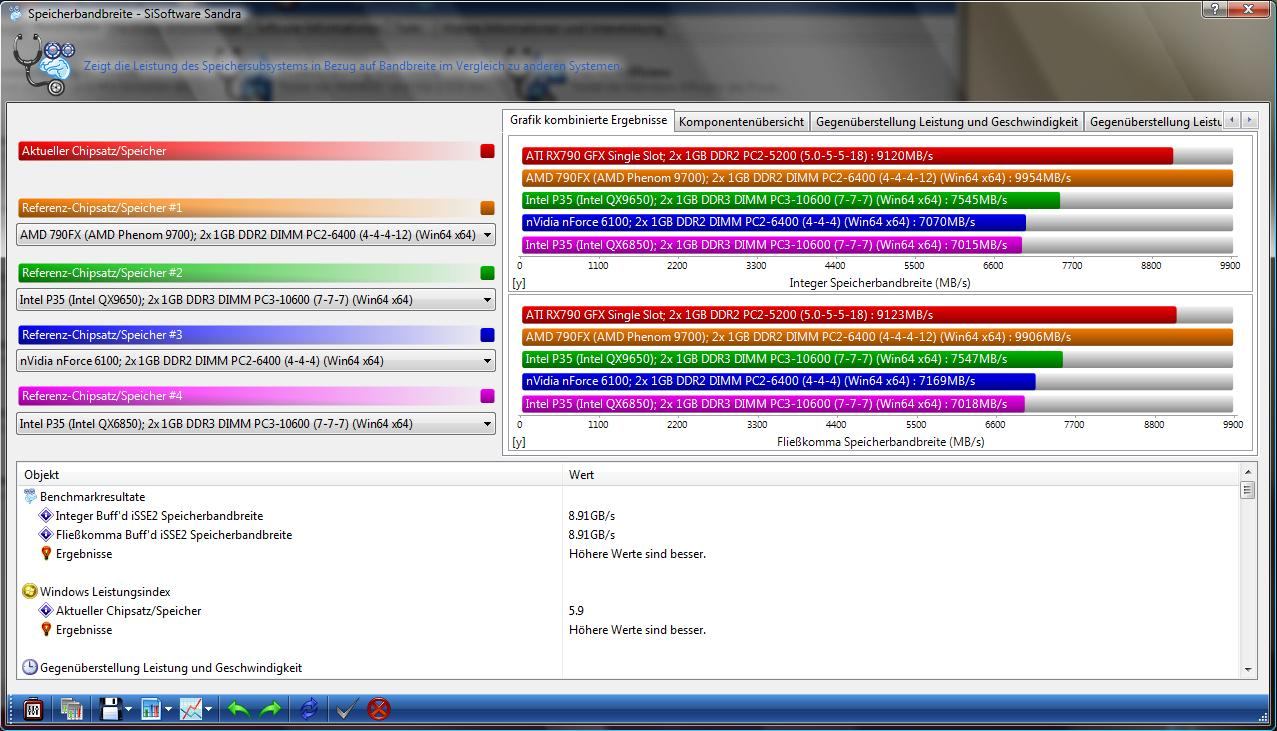Open the options icon with sliders in bottom toolbar
The width and height of the screenshot is (1277, 731).
point(33,709)
